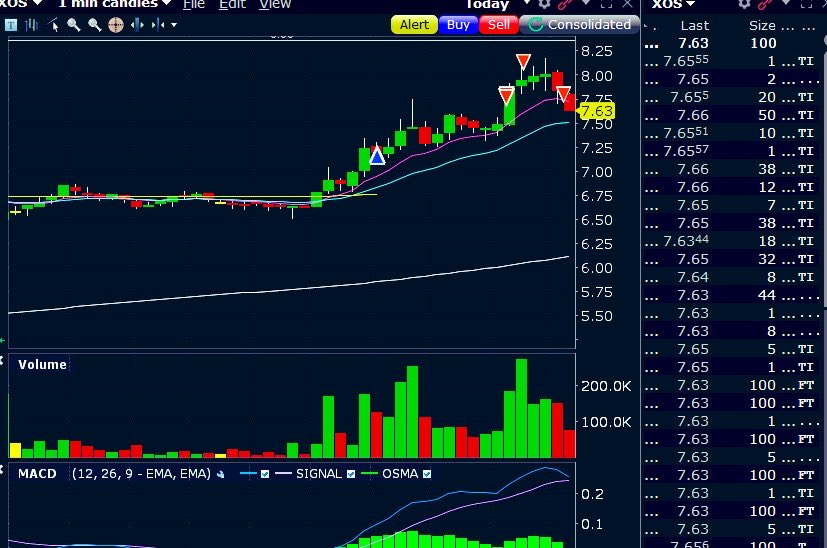Screen dimensions: 827x548
Task: Click MACD parameters (12, 26, 9 - EMA, EMA)
Action: pyautogui.click(x=141, y=474)
